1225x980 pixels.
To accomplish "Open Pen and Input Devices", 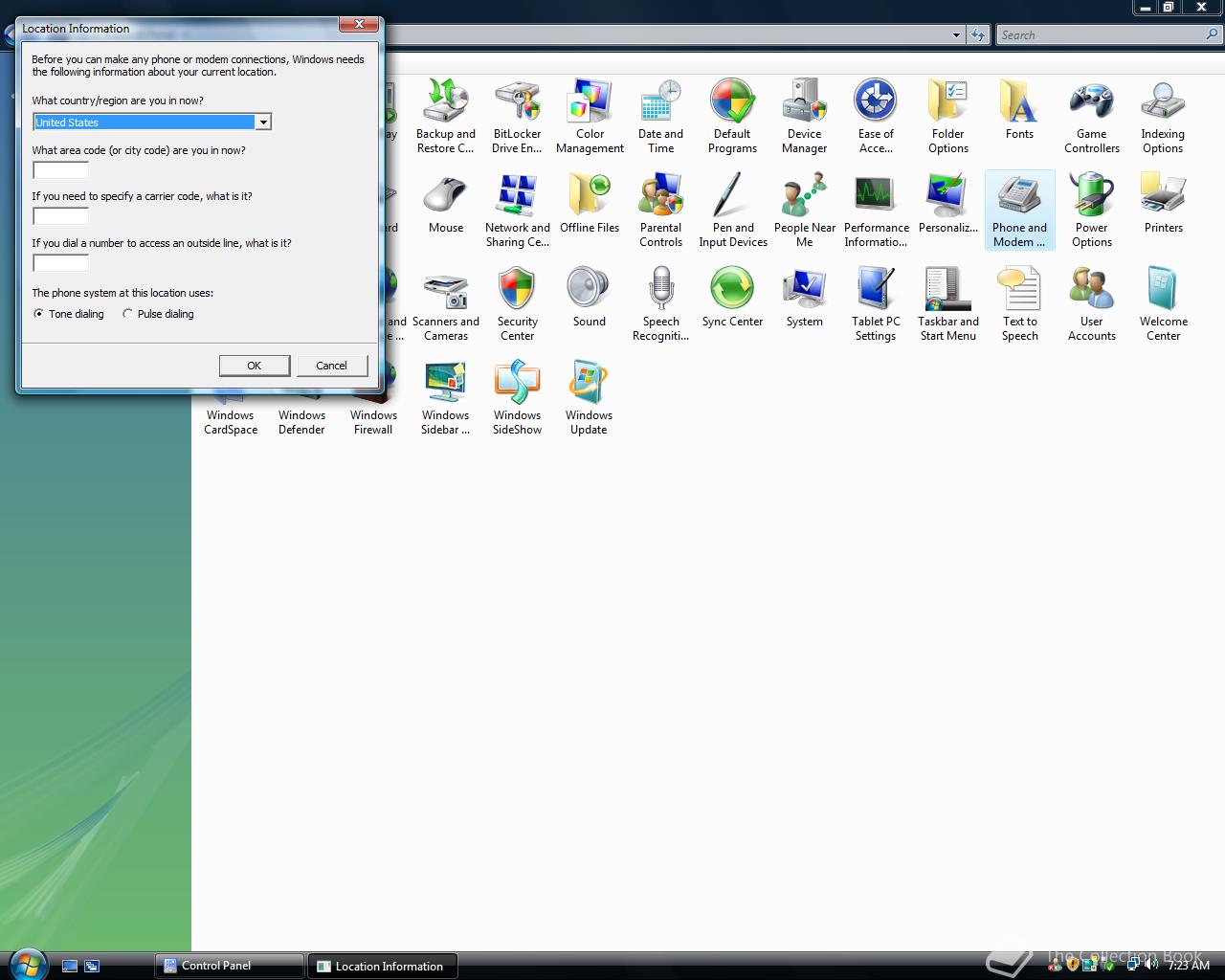I will click(x=733, y=211).
